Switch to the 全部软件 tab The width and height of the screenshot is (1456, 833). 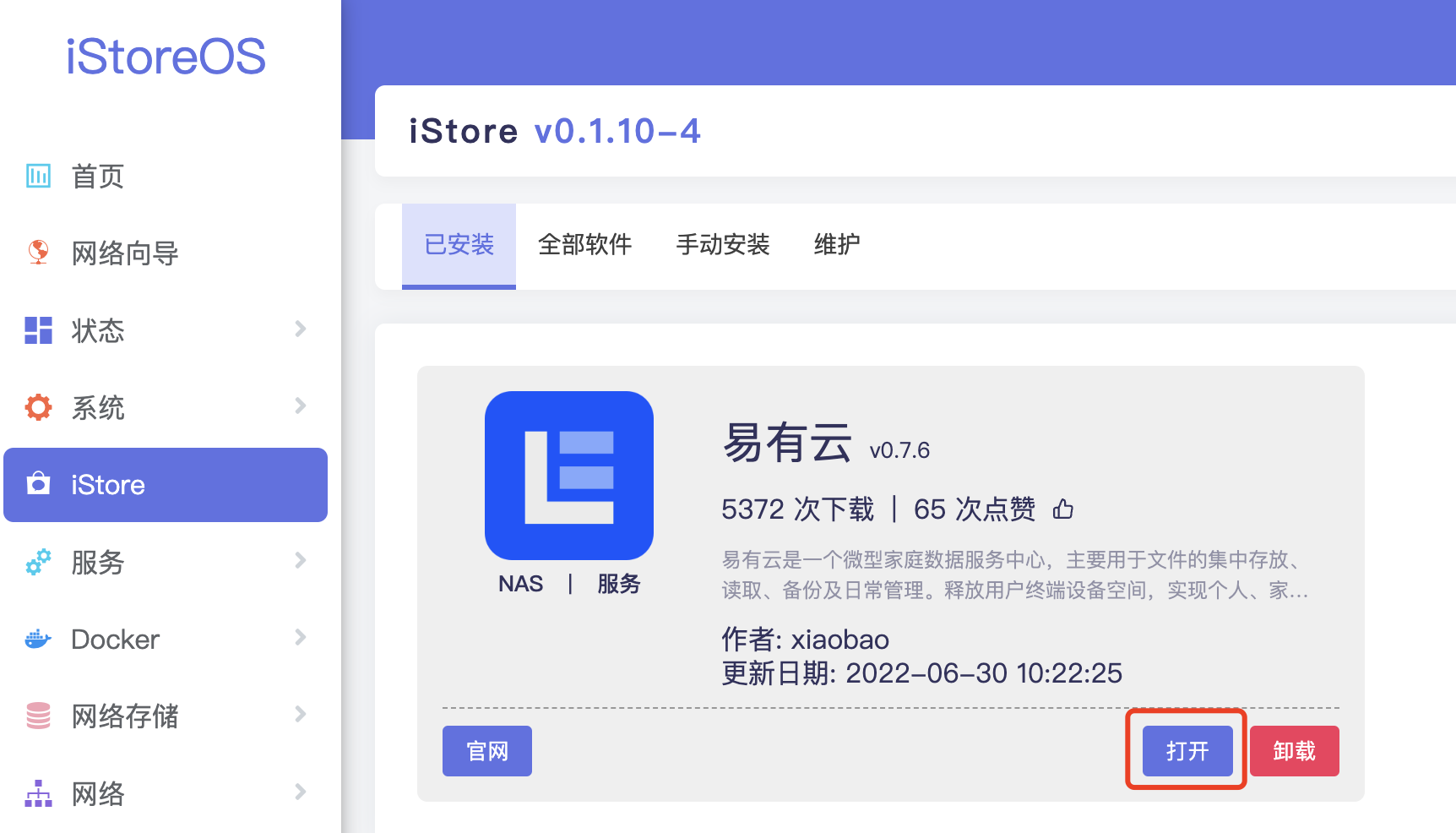584,245
